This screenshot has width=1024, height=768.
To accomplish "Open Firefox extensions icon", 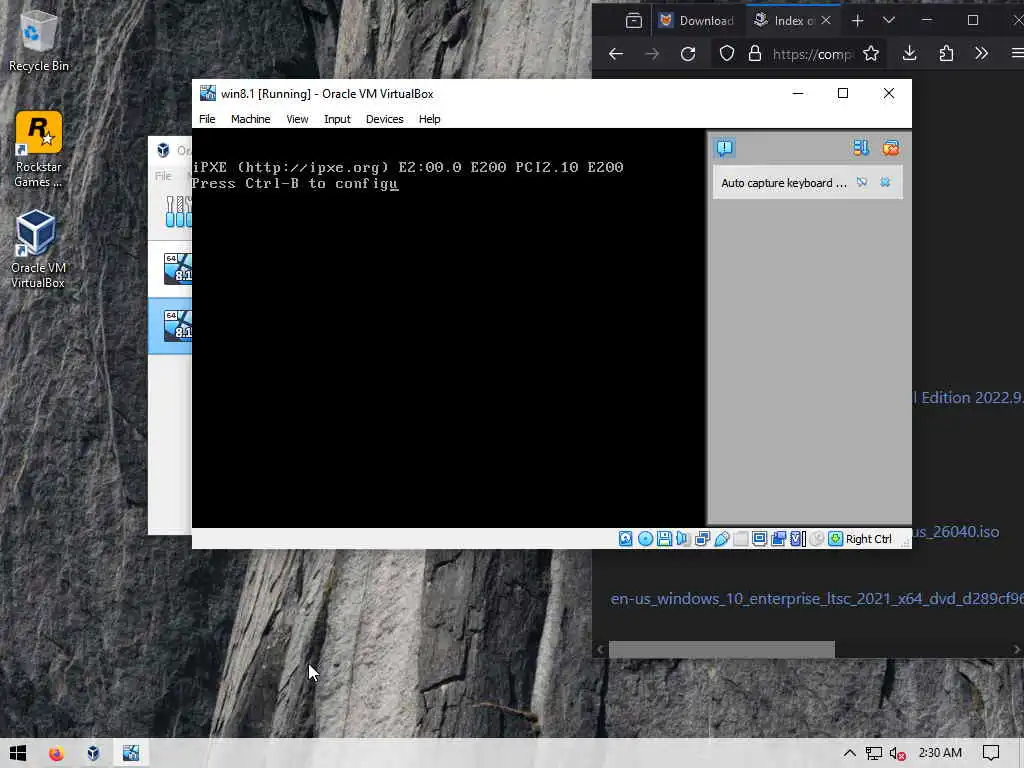I will coord(946,54).
